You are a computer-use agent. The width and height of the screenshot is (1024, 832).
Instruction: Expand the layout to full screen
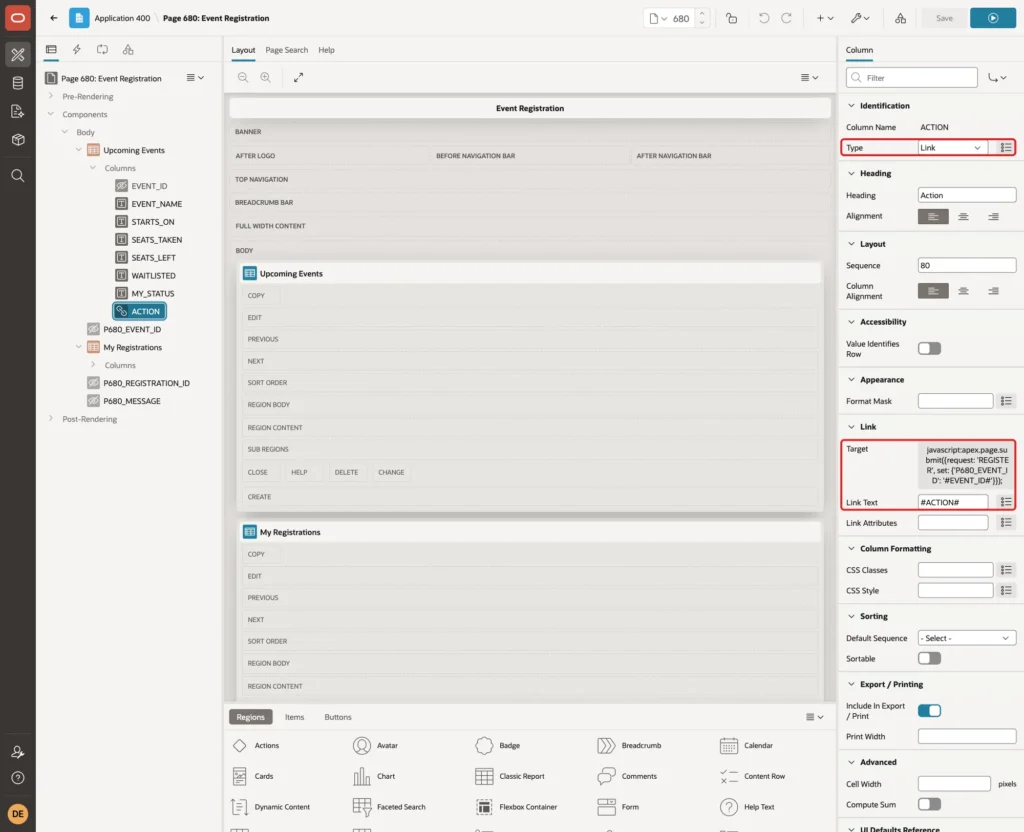(x=298, y=78)
